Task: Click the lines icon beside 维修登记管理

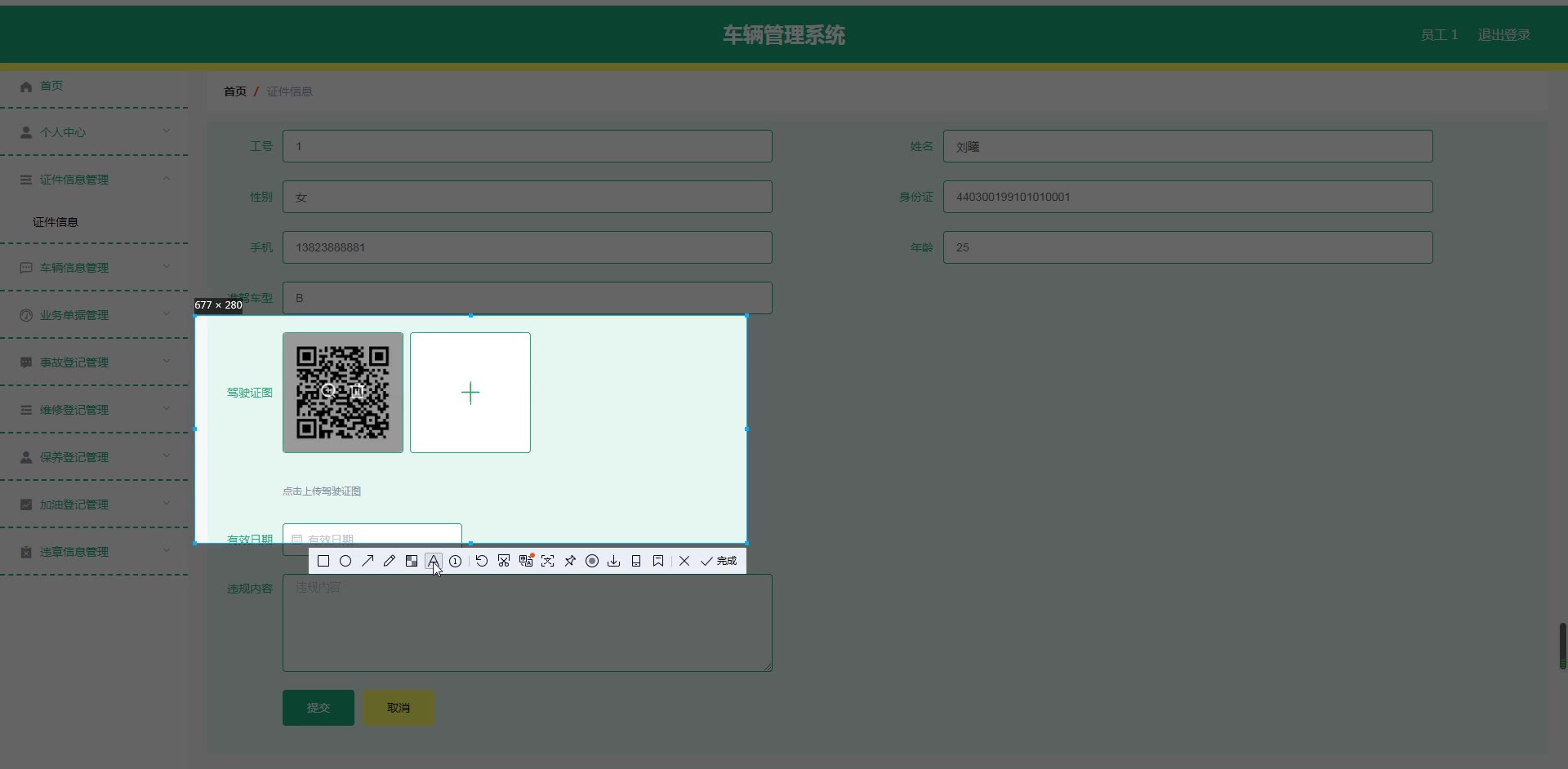Action: click(26, 410)
